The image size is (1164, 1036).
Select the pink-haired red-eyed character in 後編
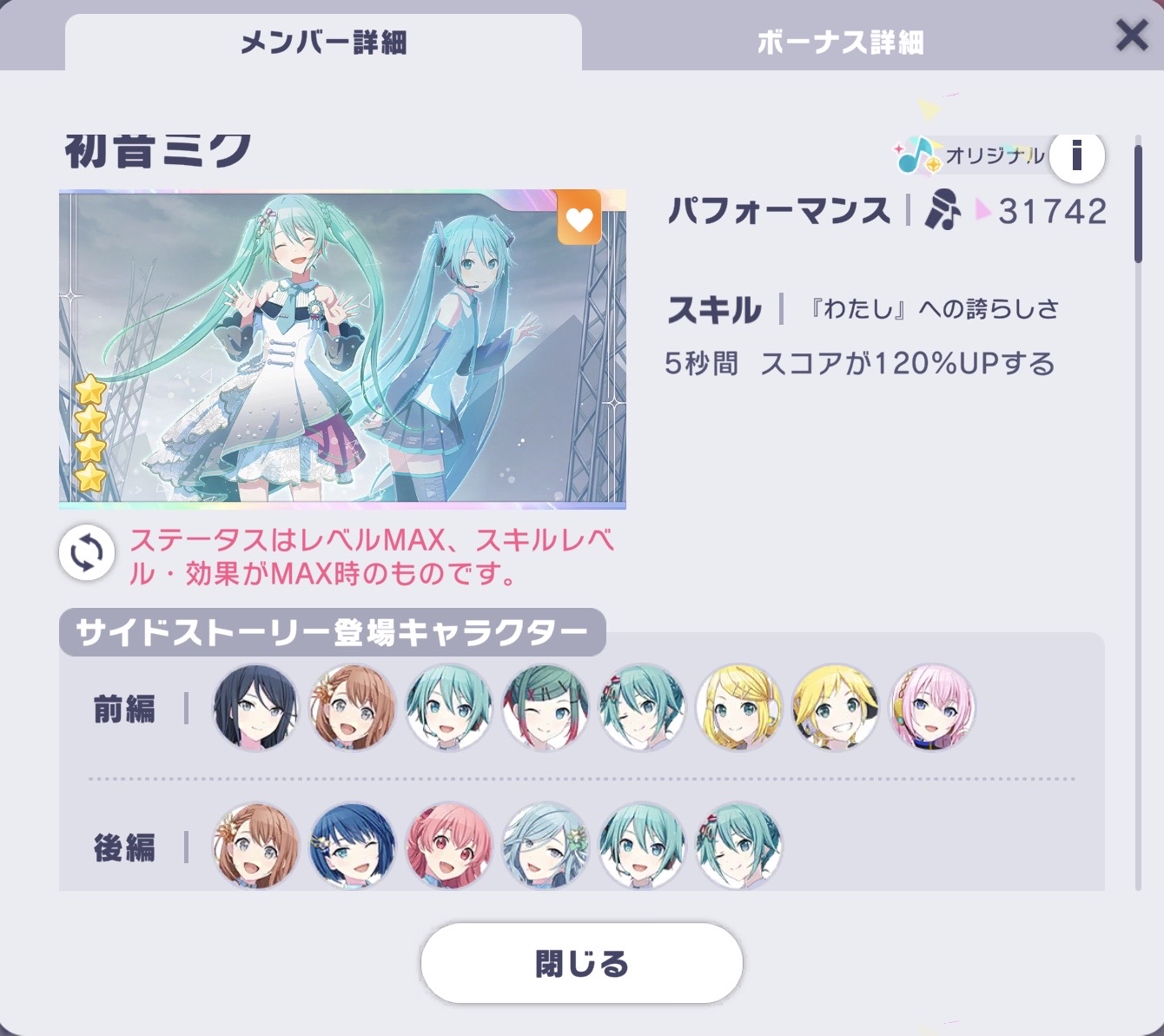point(449,845)
